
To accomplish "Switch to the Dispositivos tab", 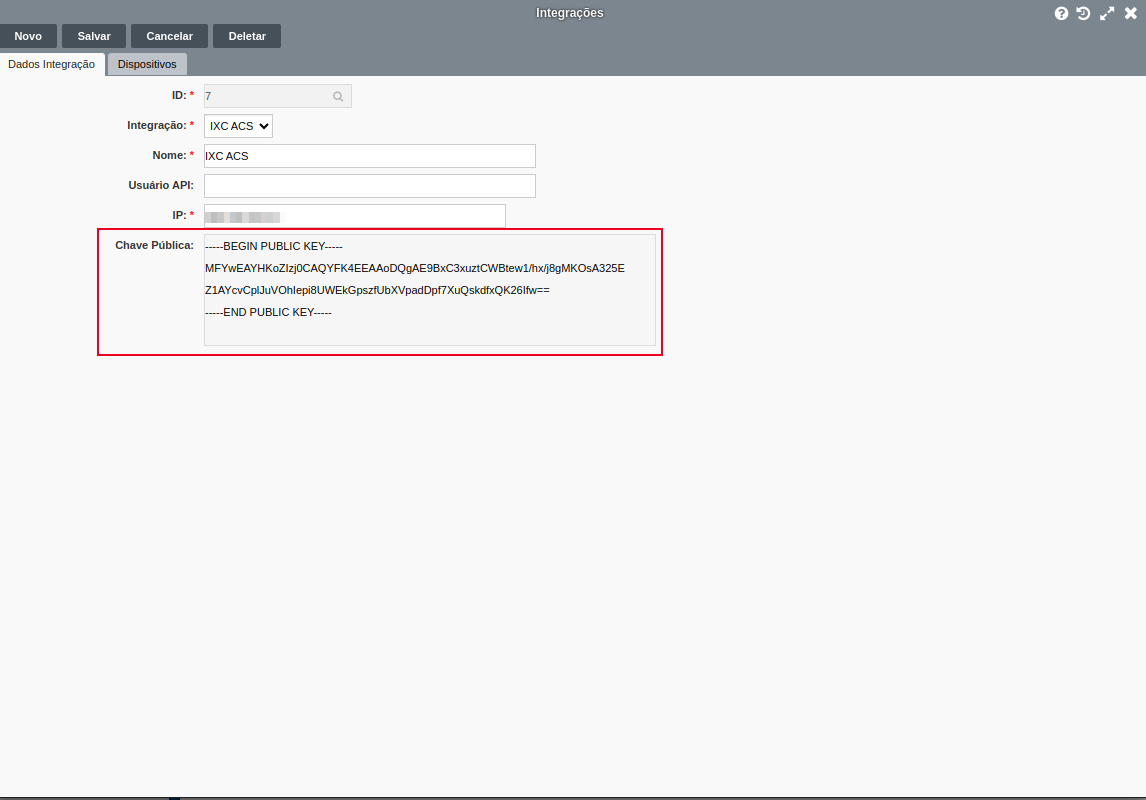I will point(147,64).
